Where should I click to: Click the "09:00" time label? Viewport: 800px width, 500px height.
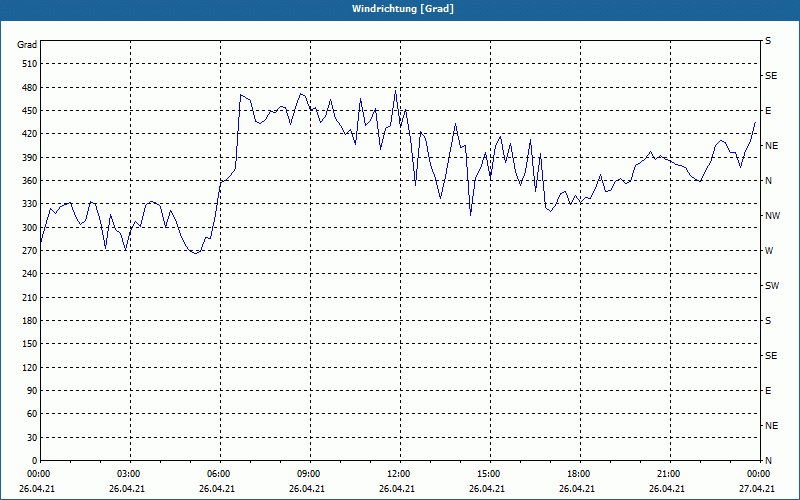(308, 474)
